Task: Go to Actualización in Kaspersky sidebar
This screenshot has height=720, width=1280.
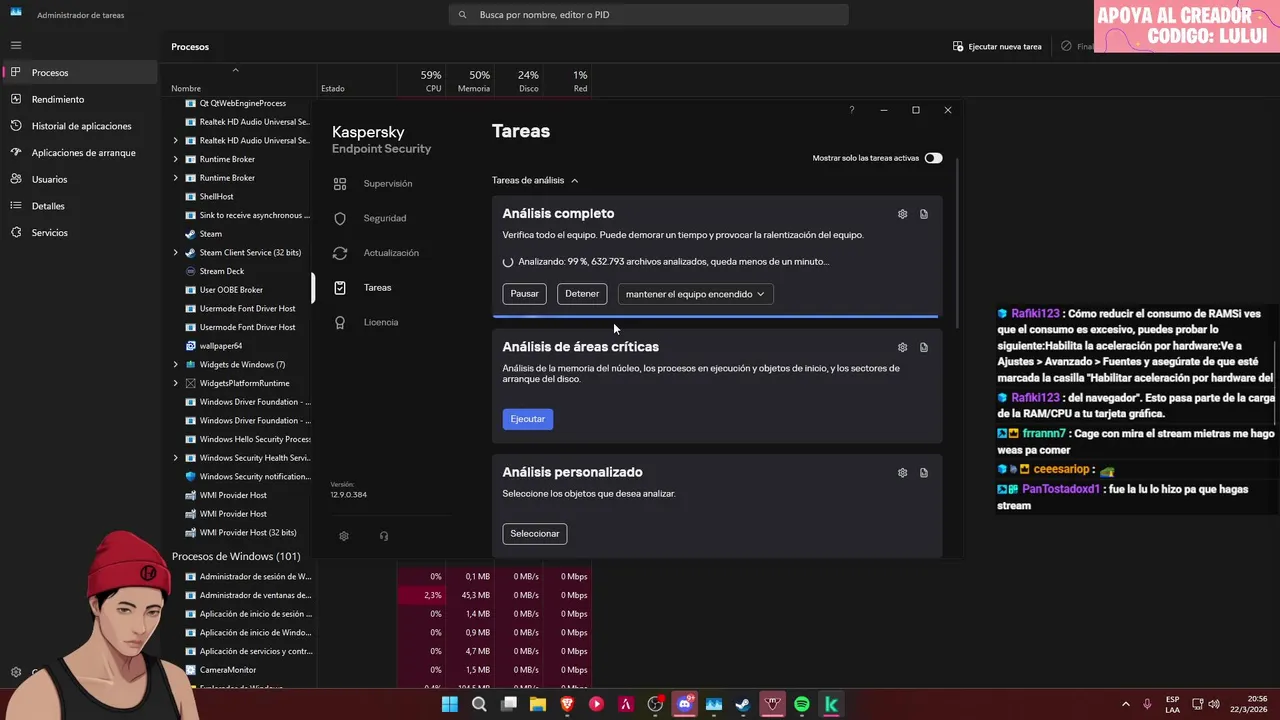Action: coord(391,253)
